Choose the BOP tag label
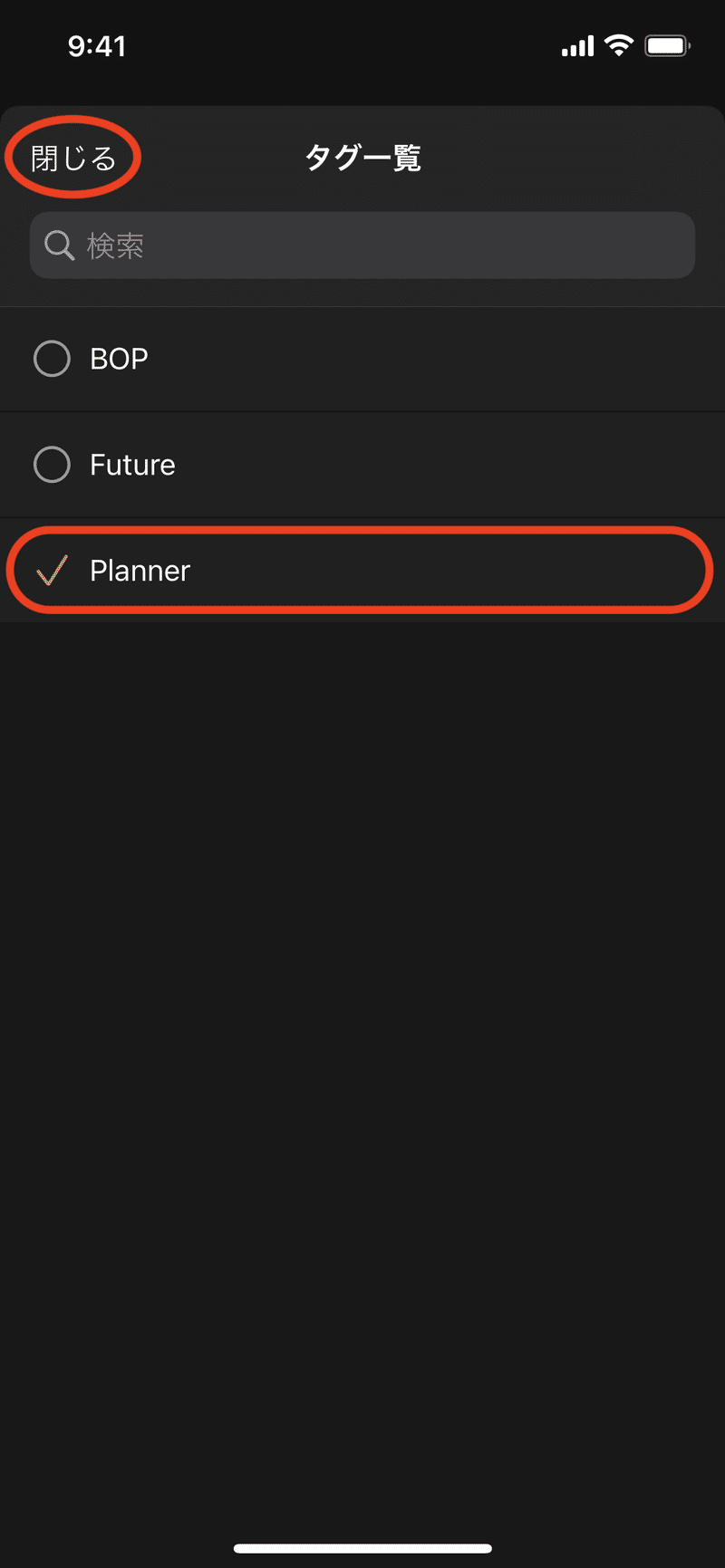Viewport: 725px width, 1568px height. coord(119,359)
